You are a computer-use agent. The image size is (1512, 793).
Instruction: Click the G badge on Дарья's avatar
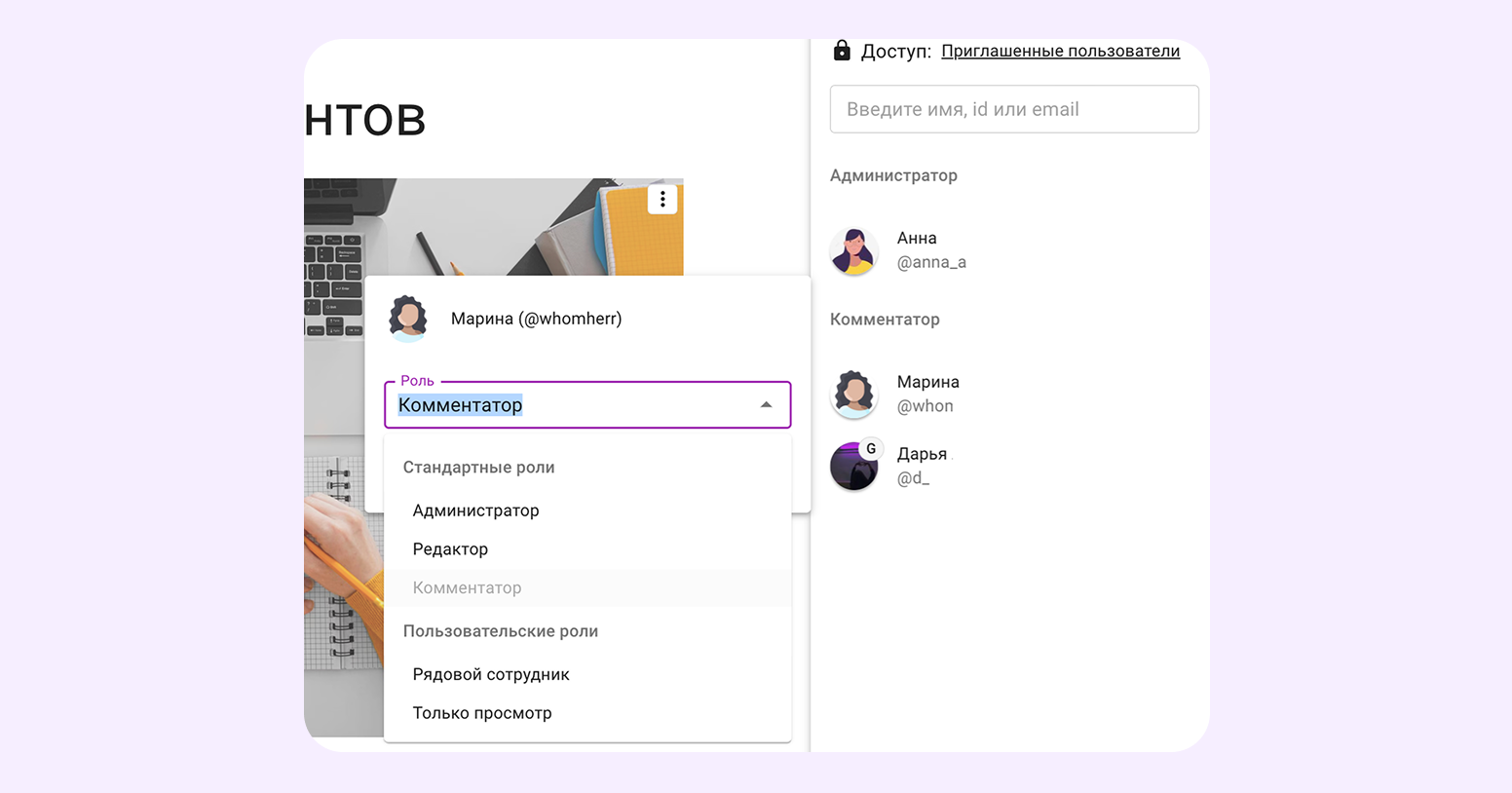tap(871, 449)
